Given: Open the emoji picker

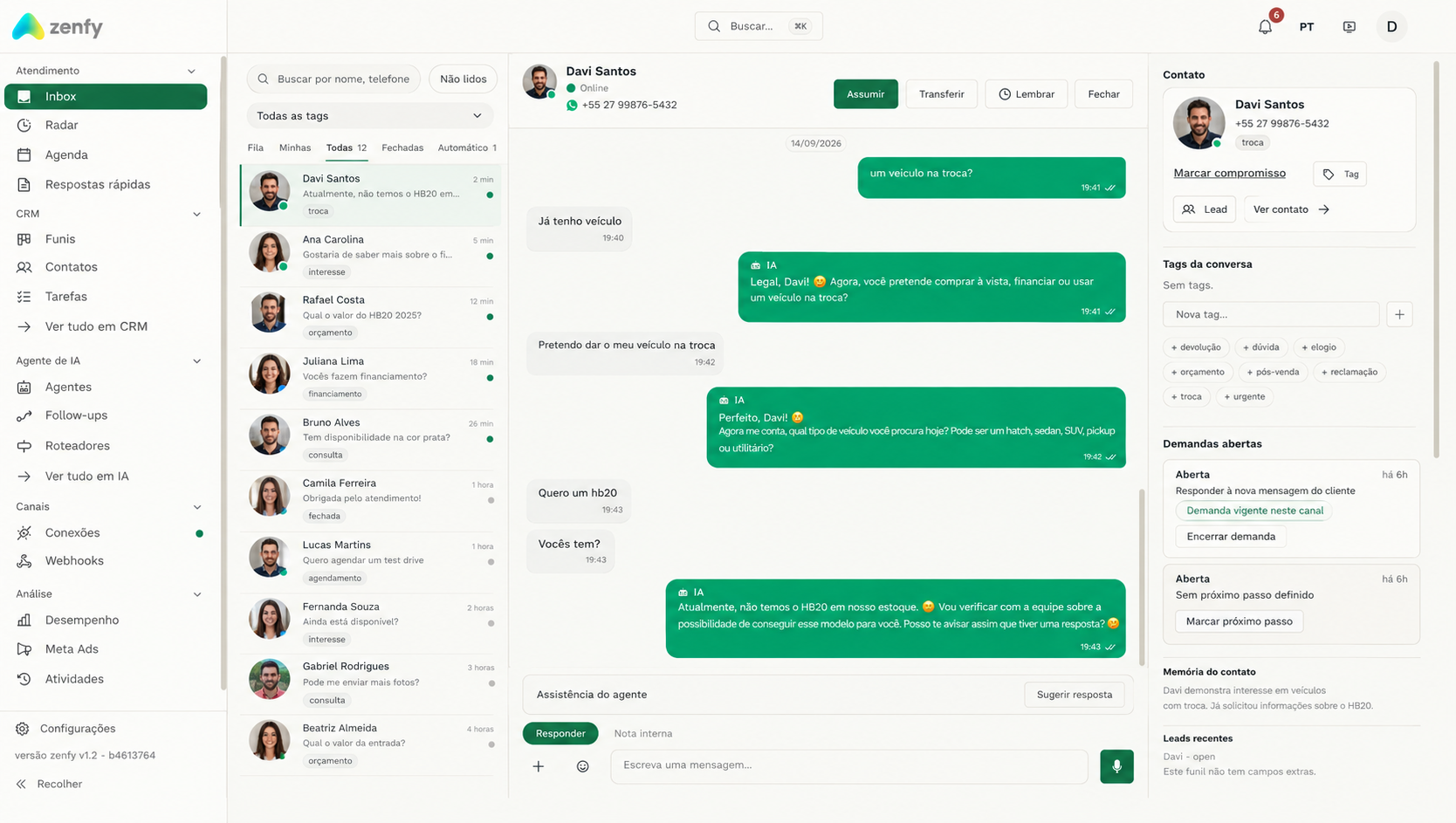Looking at the screenshot, I should [x=583, y=766].
